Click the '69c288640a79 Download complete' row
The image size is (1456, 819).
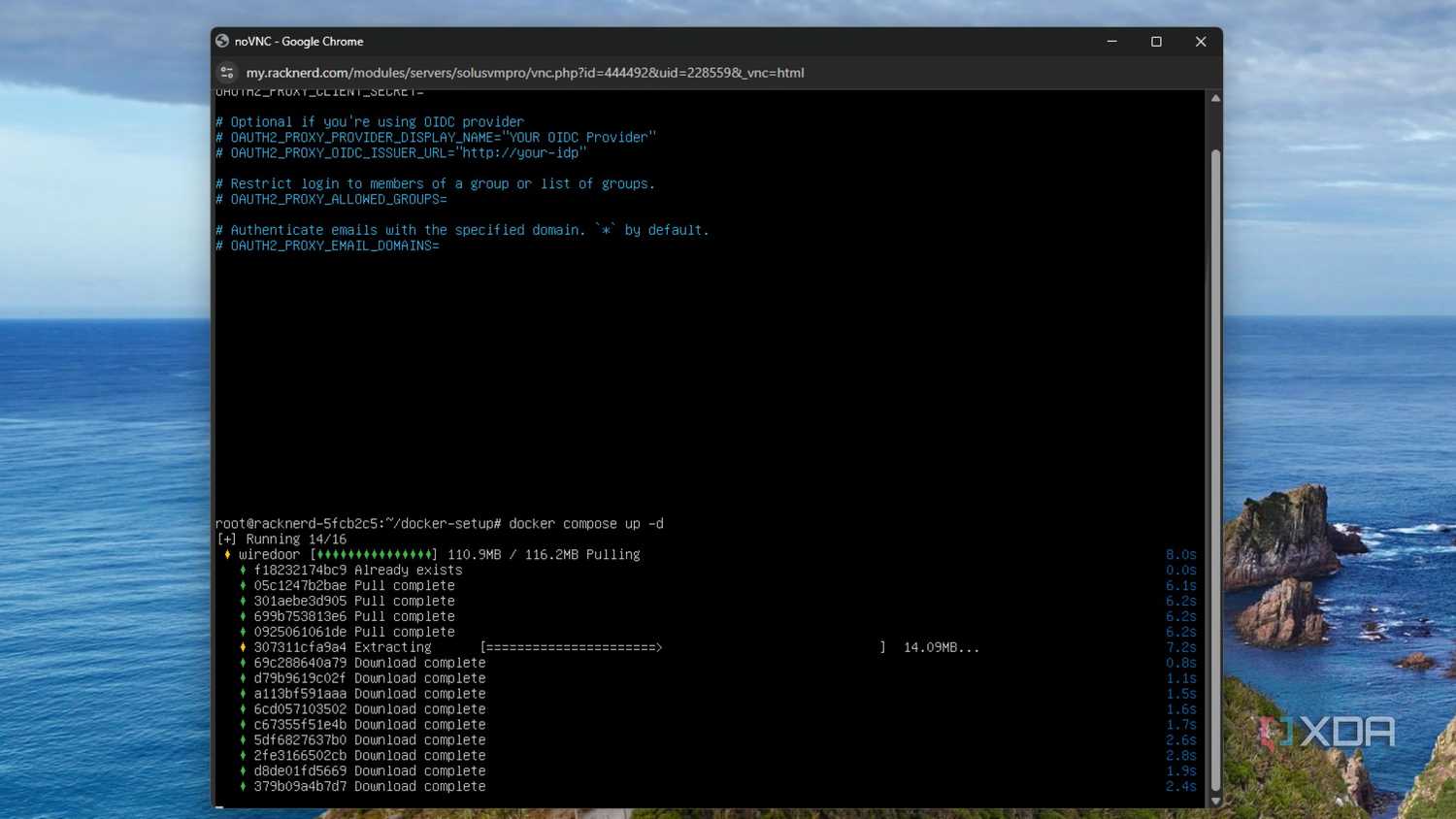coord(363,663)
